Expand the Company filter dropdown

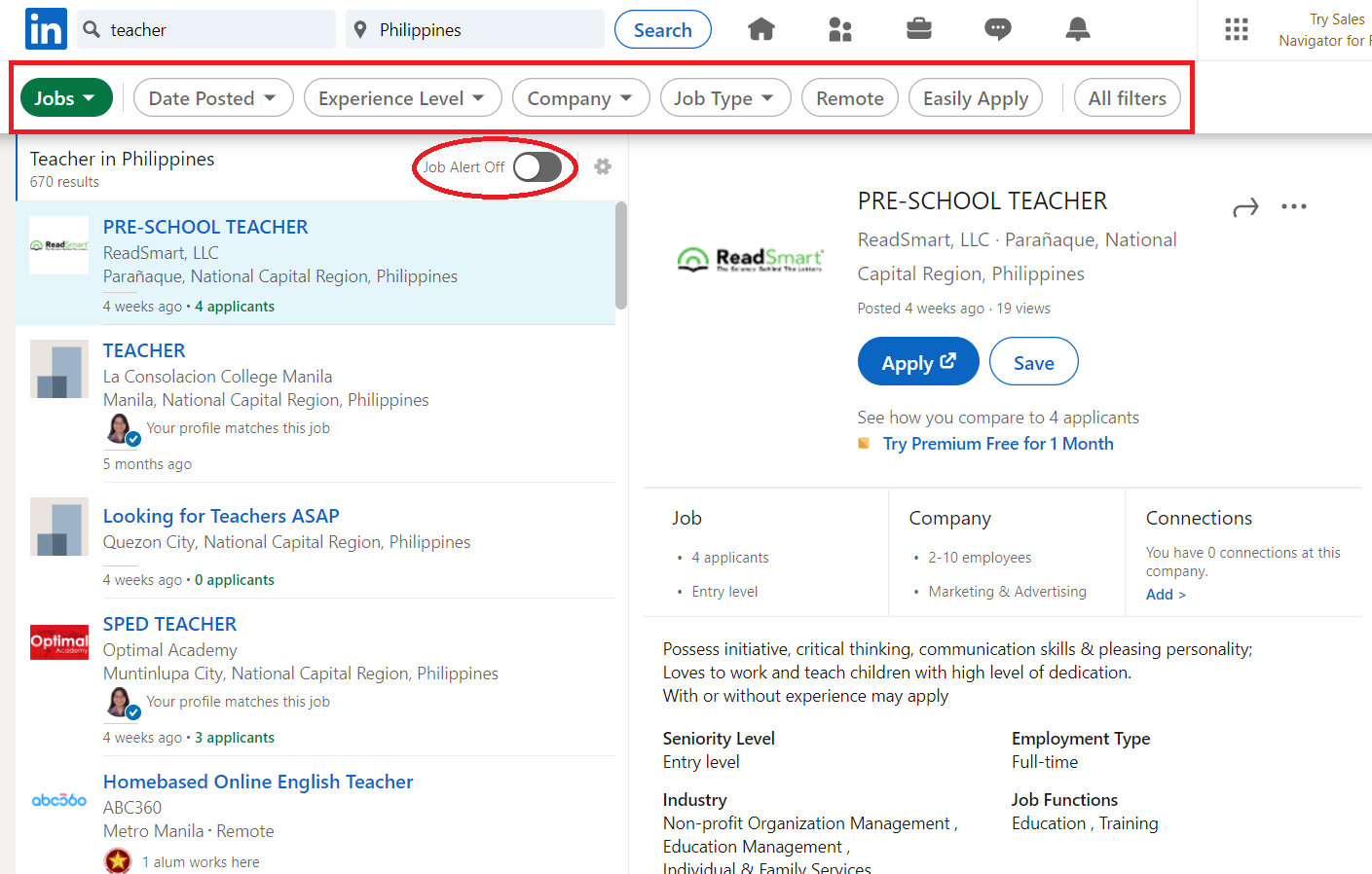(x=581, y=98)
